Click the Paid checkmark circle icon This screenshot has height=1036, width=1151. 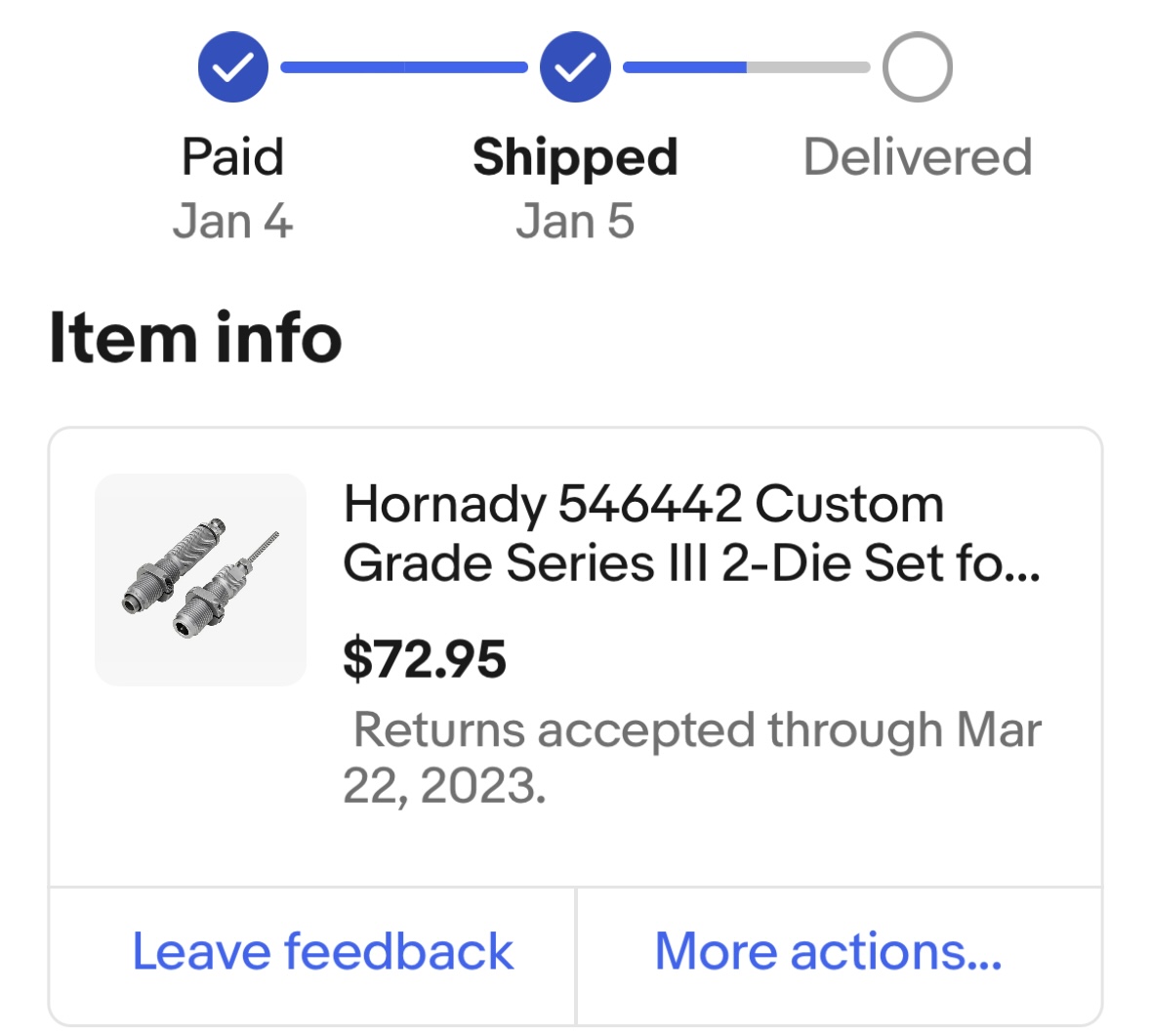(232, 66)
